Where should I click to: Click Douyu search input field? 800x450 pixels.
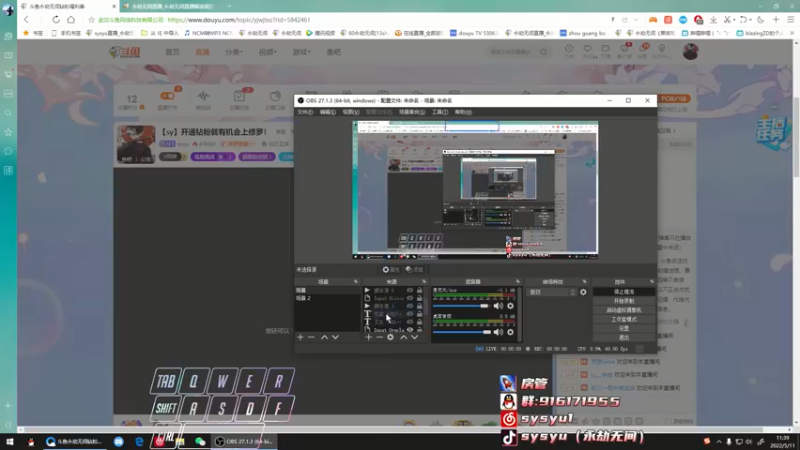click(x=513, y=52)
